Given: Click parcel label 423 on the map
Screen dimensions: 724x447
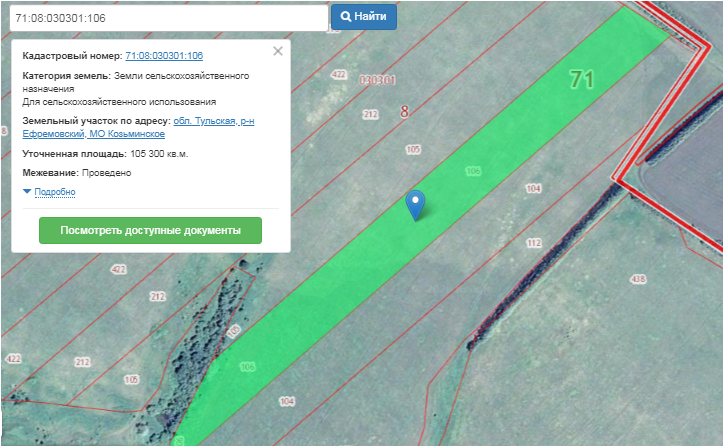Looking at the screenshot, I should click(x=119, y=270).
